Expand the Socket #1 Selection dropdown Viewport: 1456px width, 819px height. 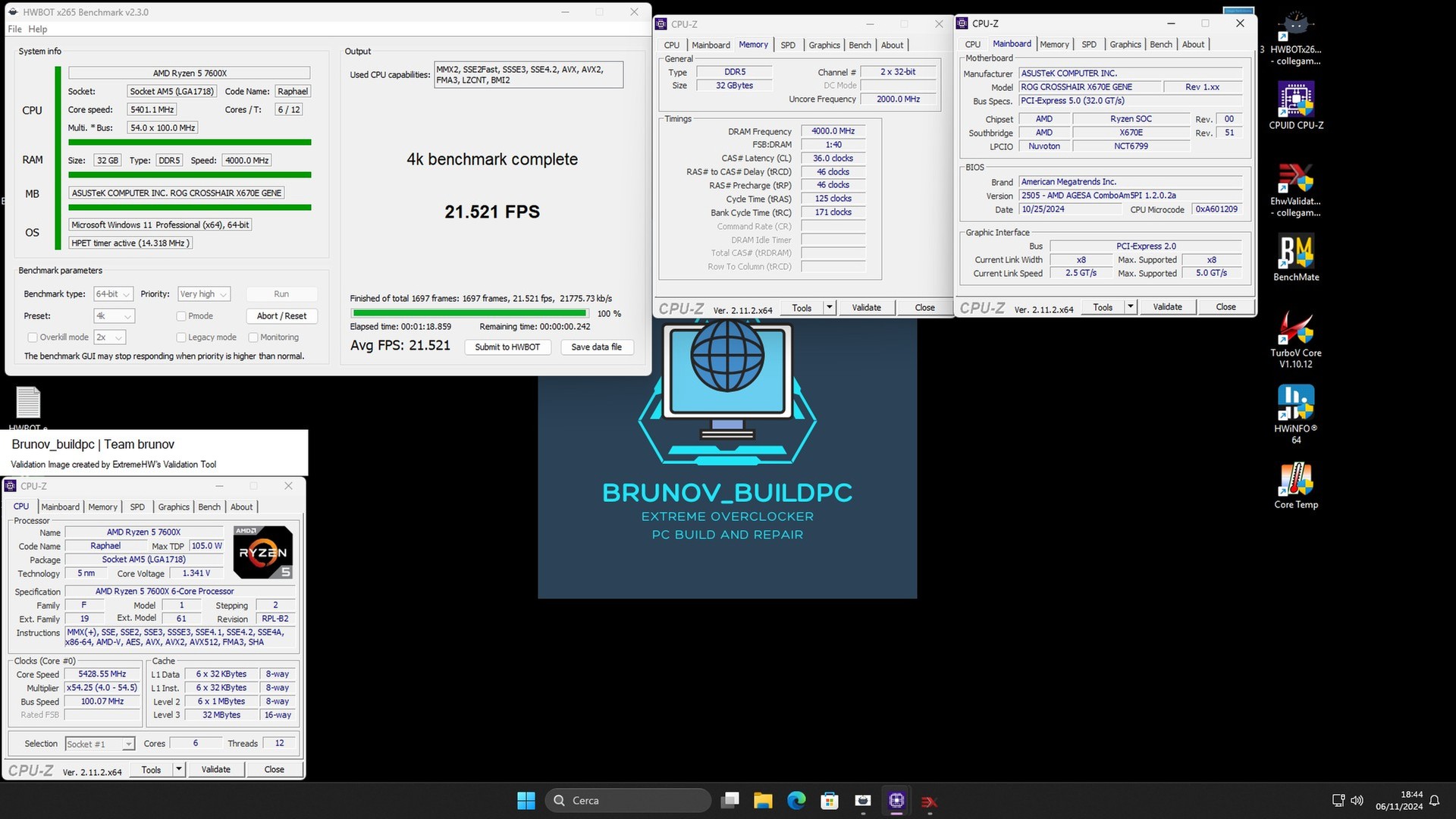tap(100, 744)
